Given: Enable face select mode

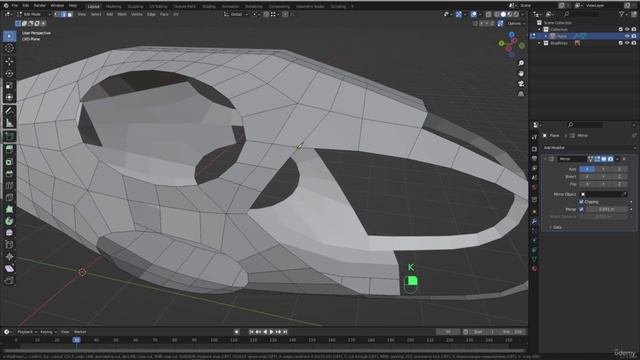Looking at the screenshot, I should point(70,14).
